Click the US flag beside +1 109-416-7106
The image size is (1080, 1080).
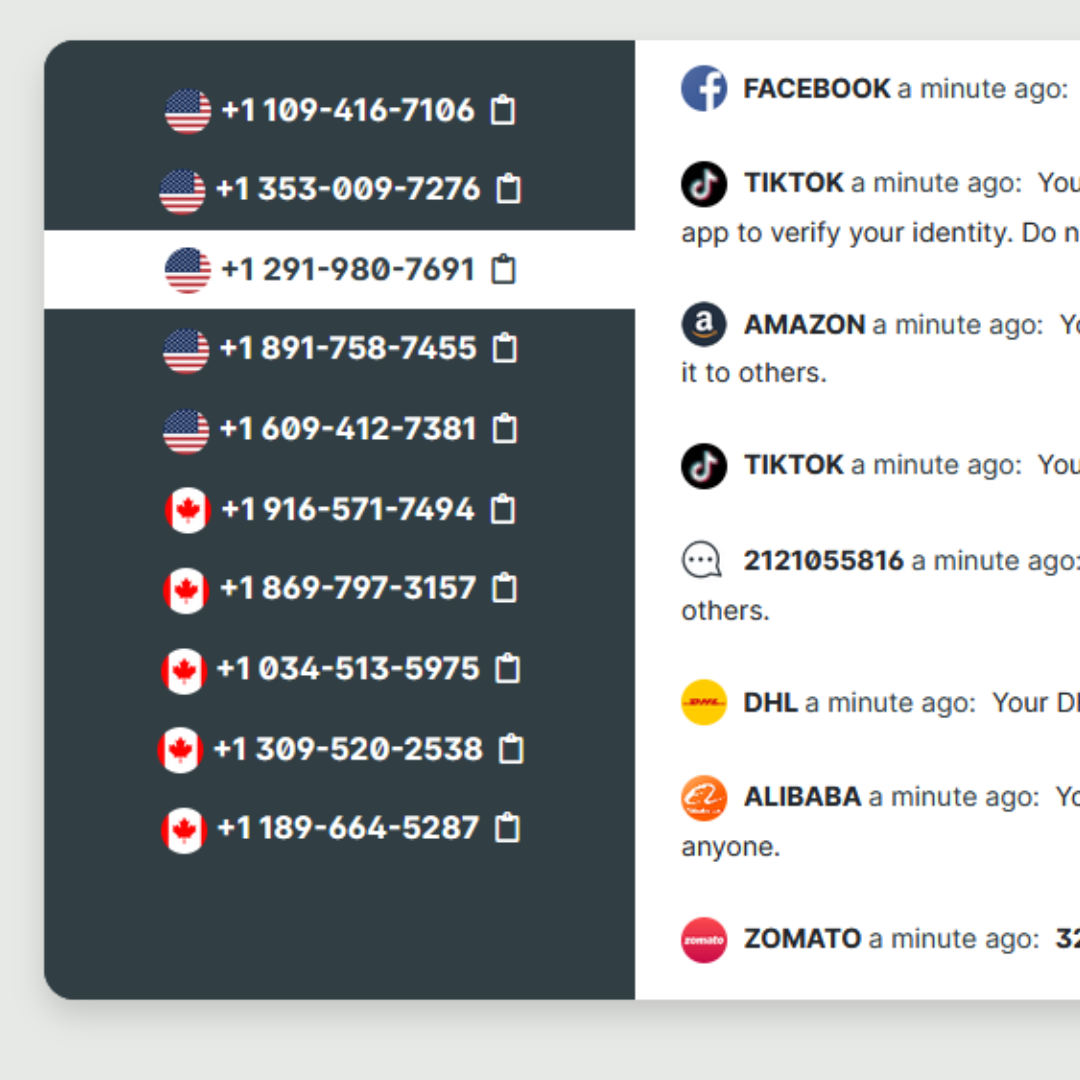tap(187, 111)
